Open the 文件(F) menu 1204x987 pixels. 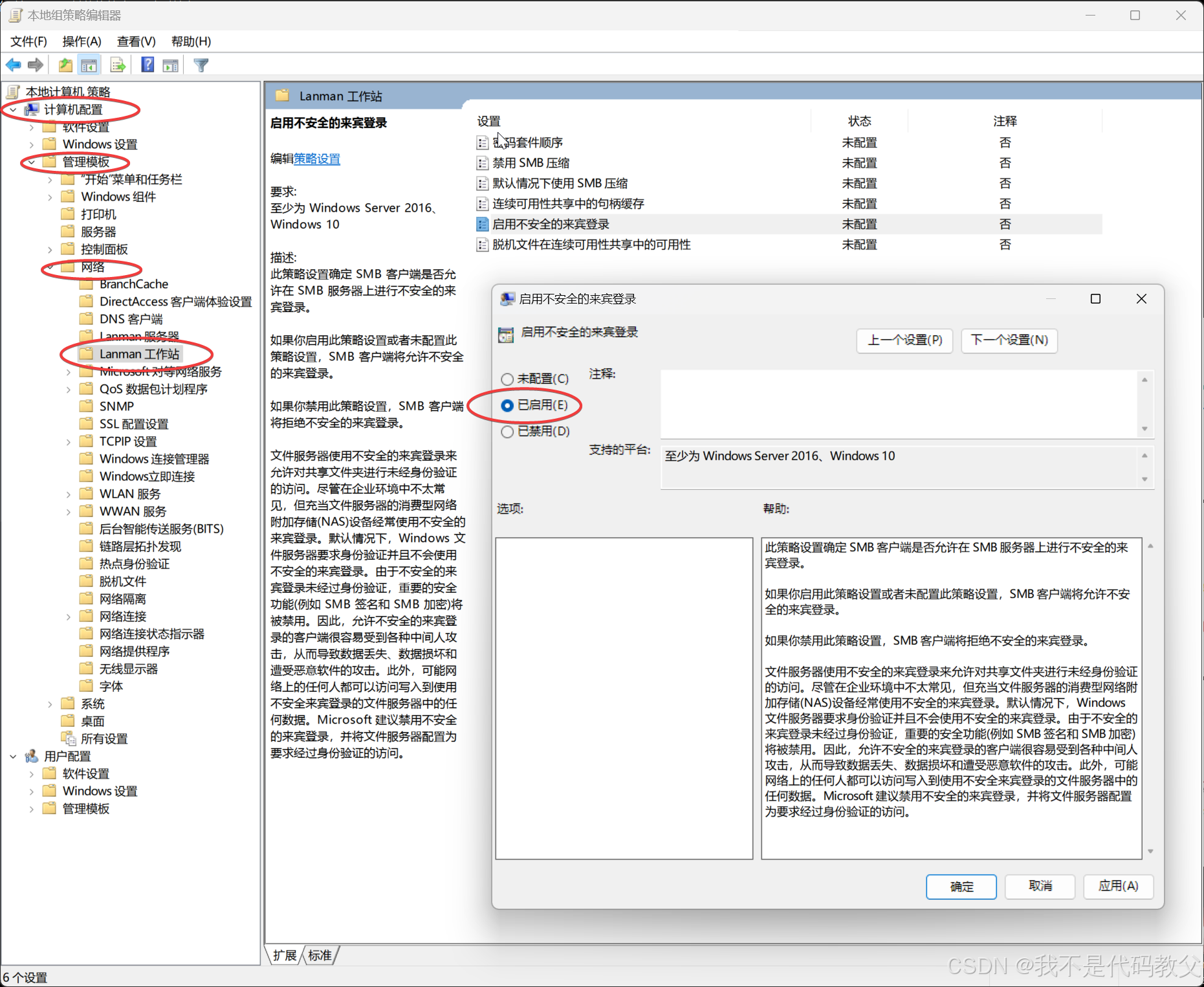[28, 41]
